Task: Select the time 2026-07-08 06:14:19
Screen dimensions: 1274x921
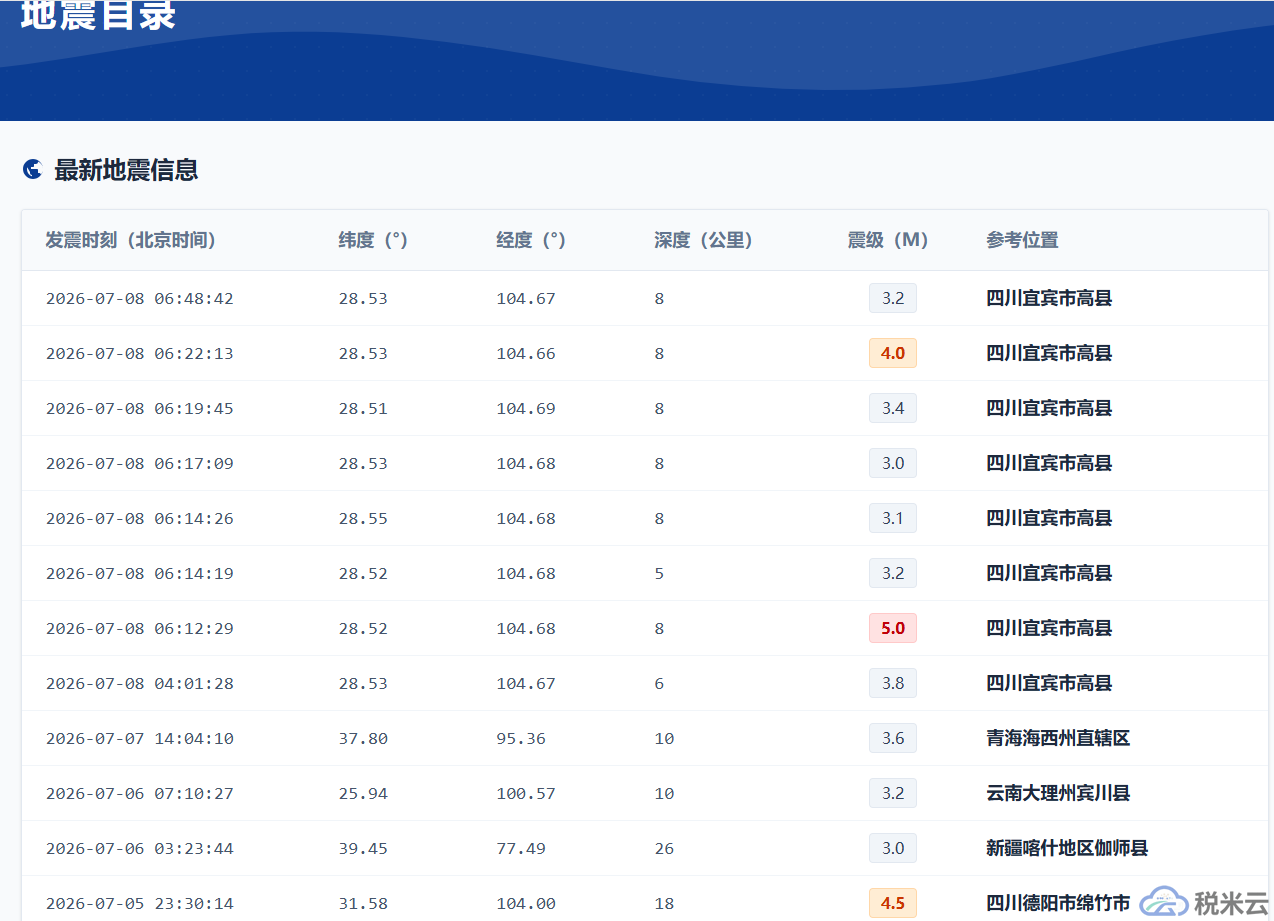Action: (140, 574)
